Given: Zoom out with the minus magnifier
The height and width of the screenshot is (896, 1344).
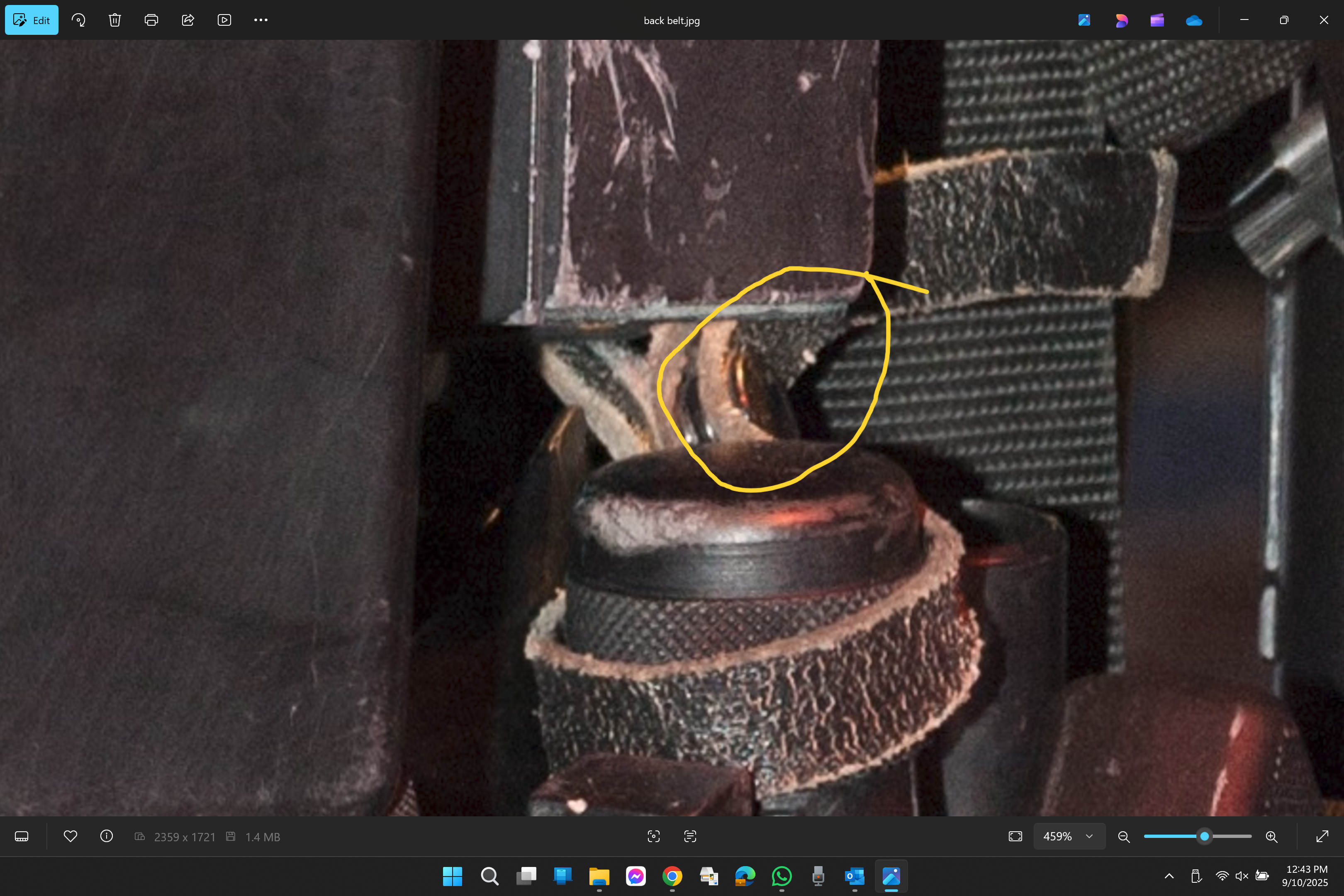Looking at the screenshot, I should click(1124, 837).
